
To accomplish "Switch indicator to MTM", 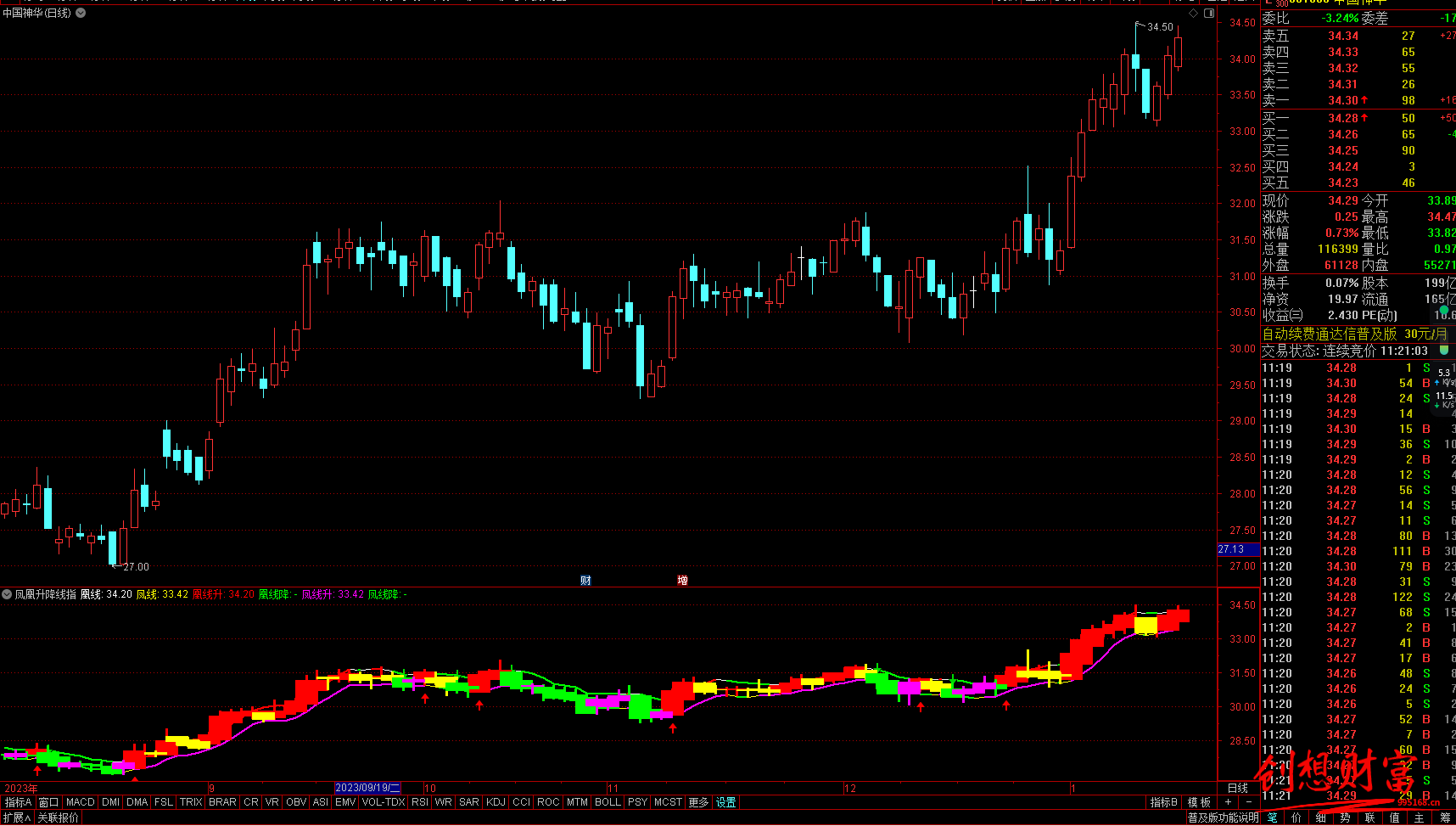I will click(577, 802).
